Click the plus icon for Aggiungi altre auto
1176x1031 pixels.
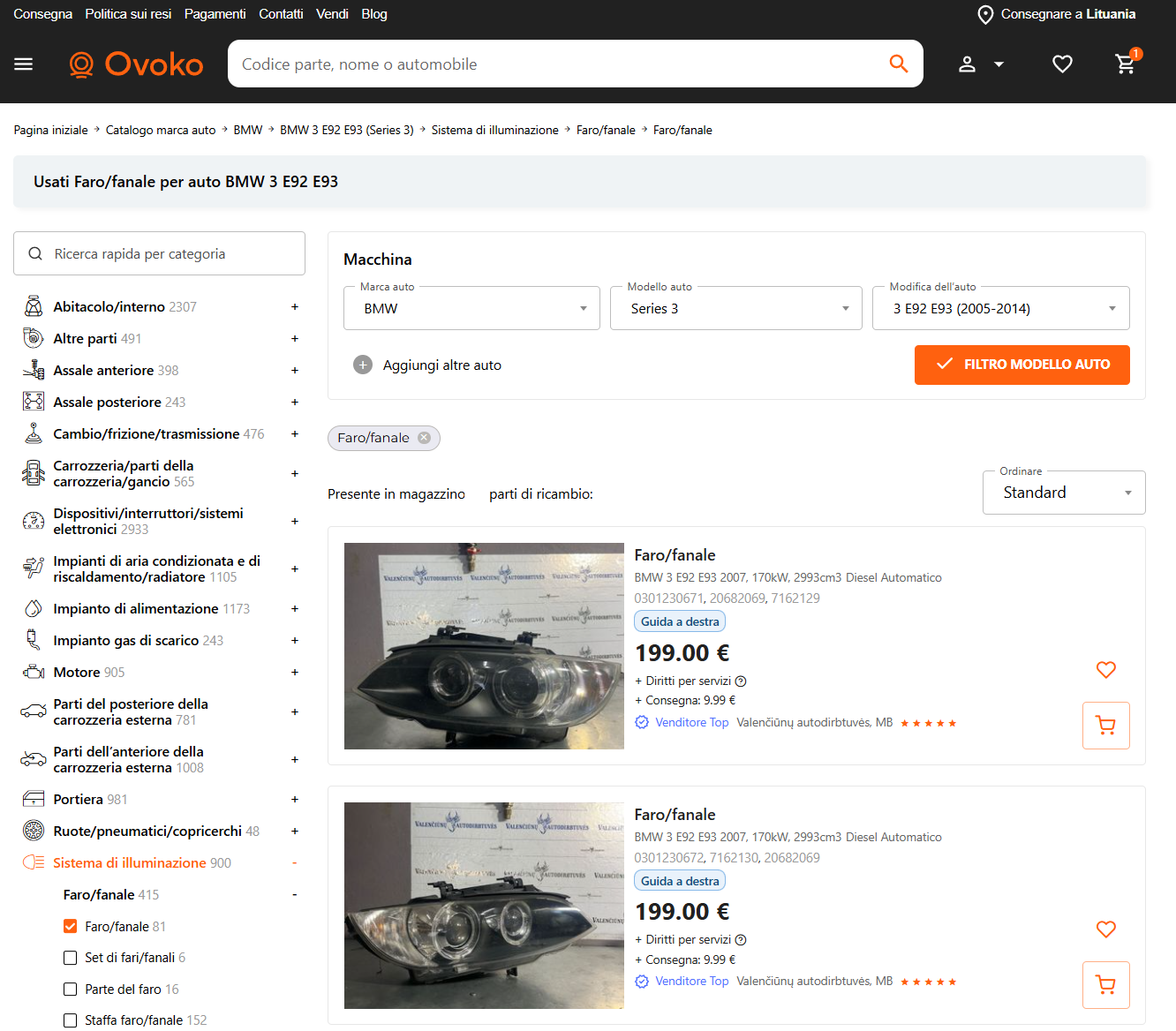coord(363,365)
